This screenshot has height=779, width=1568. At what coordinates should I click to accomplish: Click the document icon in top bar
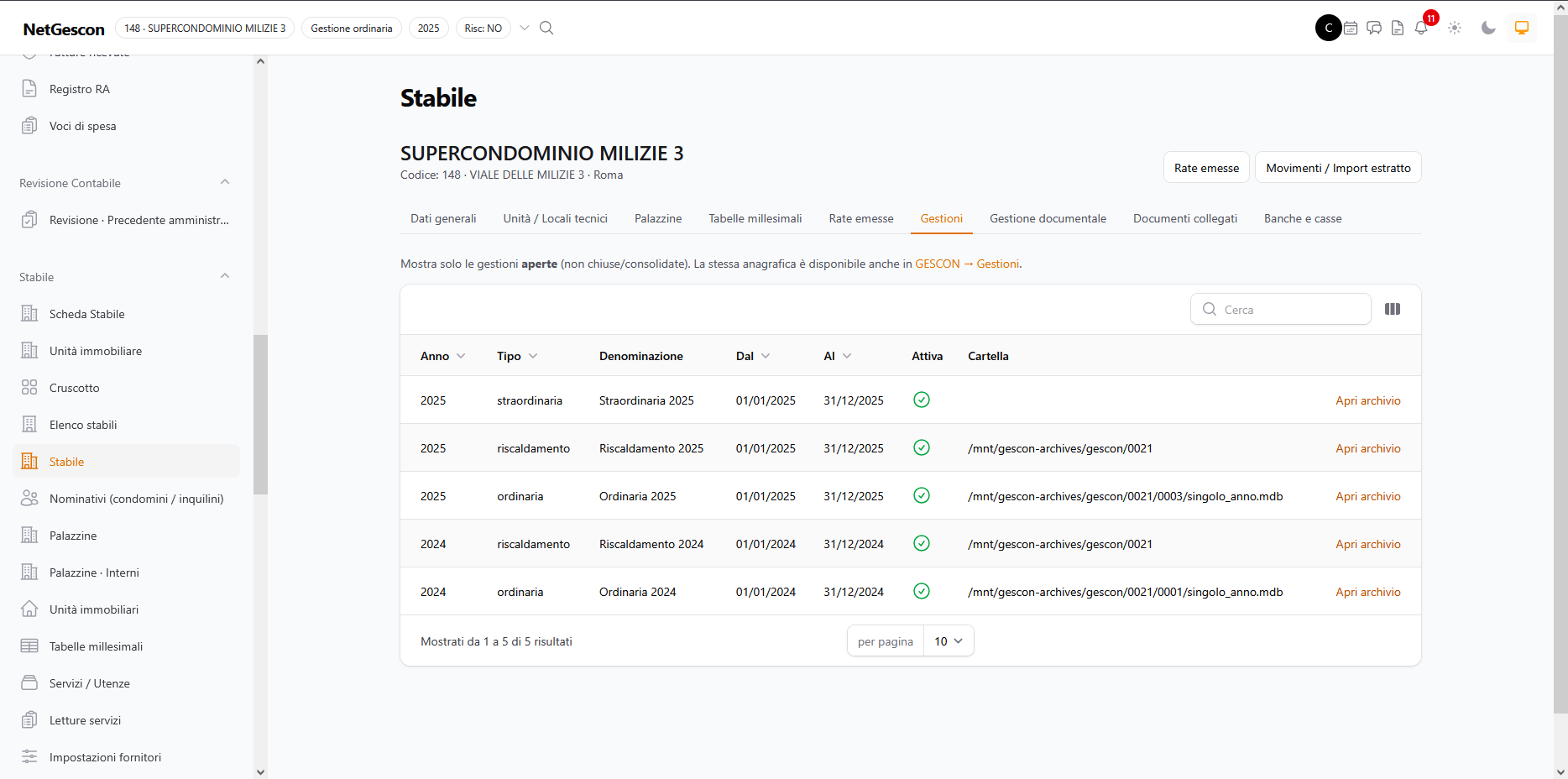point(1398,28)
